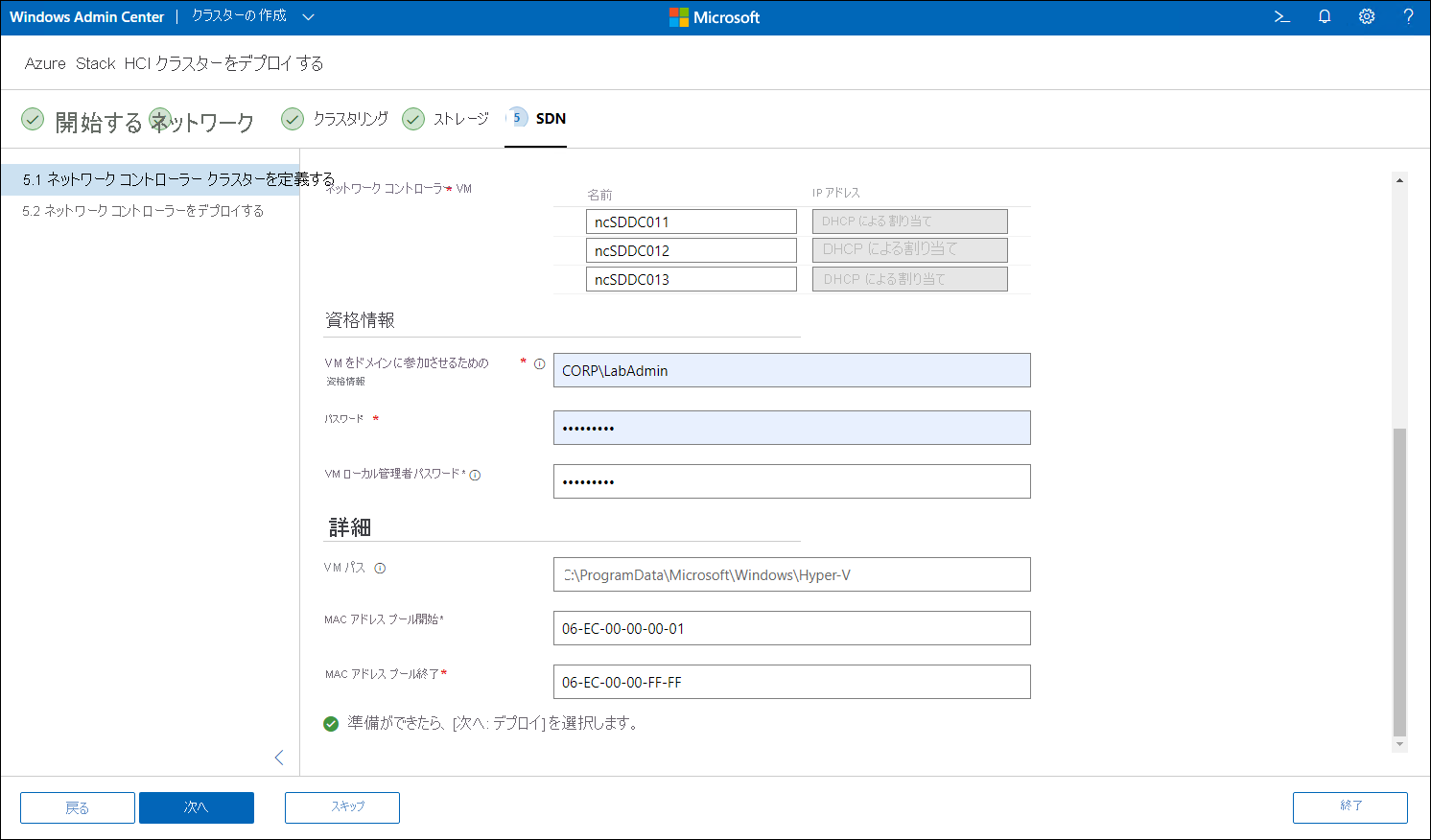The width and height of the screenshot is (1431, 840).
Task: Click the 詳細 section heading
Action: [350, 526]
